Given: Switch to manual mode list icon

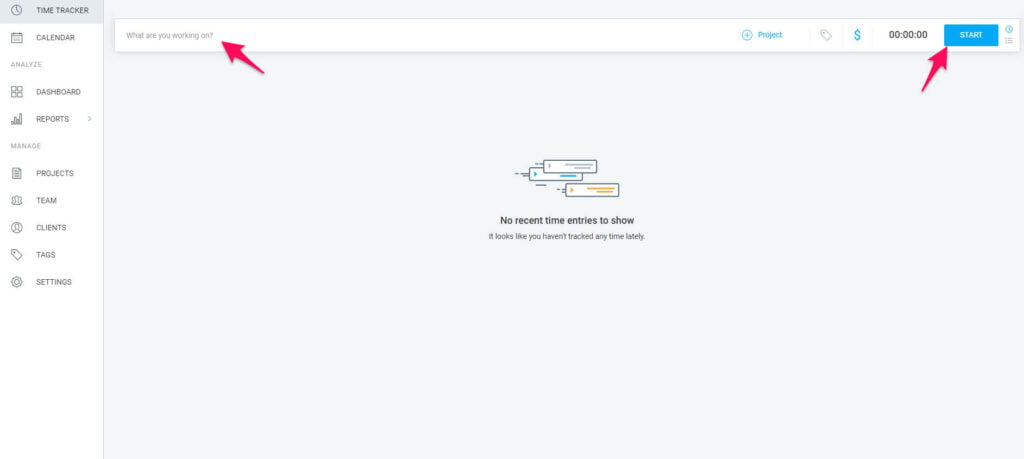Looking at the screenshot, I should [x=1009, y=40].
